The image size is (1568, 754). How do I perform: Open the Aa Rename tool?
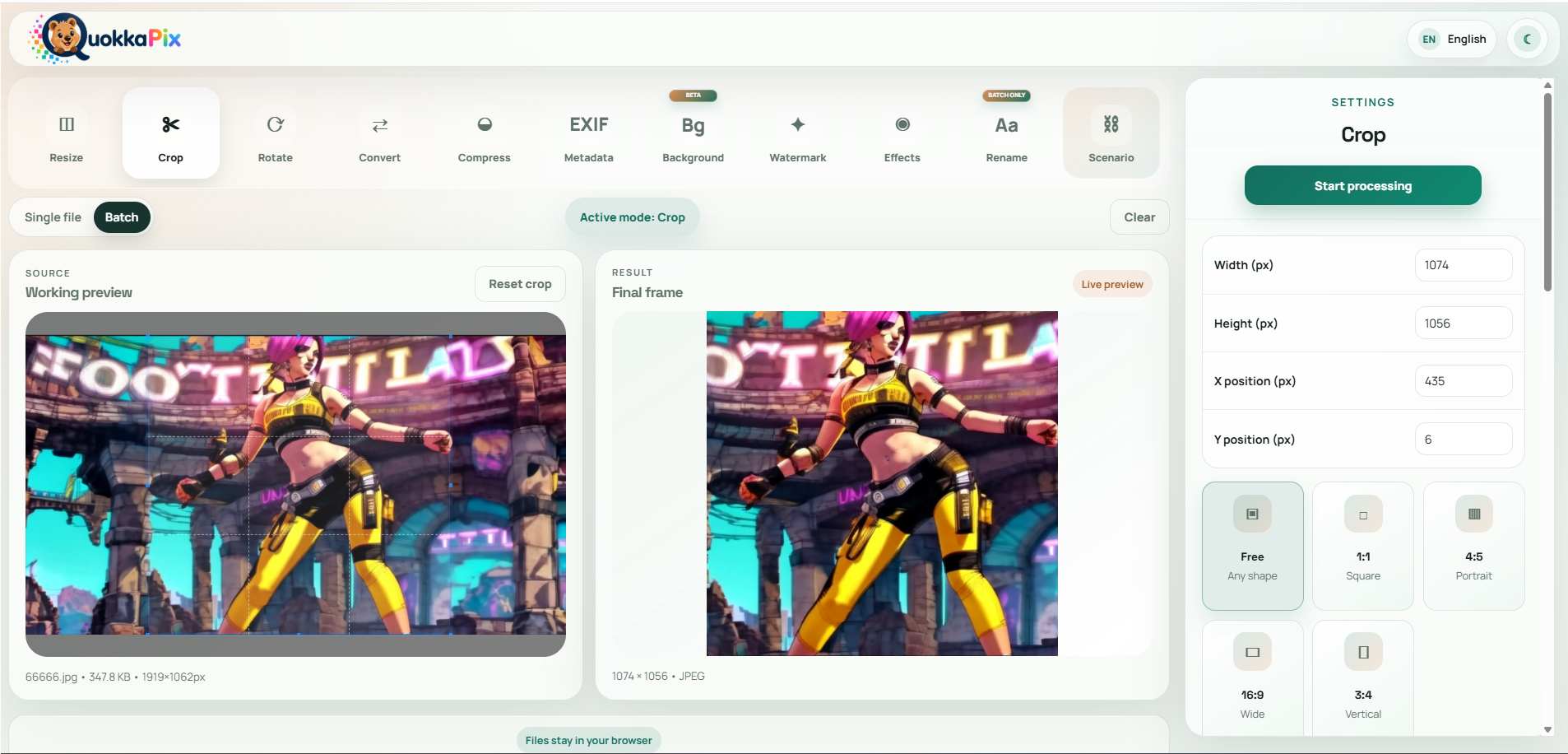[x=1007, y=133]
